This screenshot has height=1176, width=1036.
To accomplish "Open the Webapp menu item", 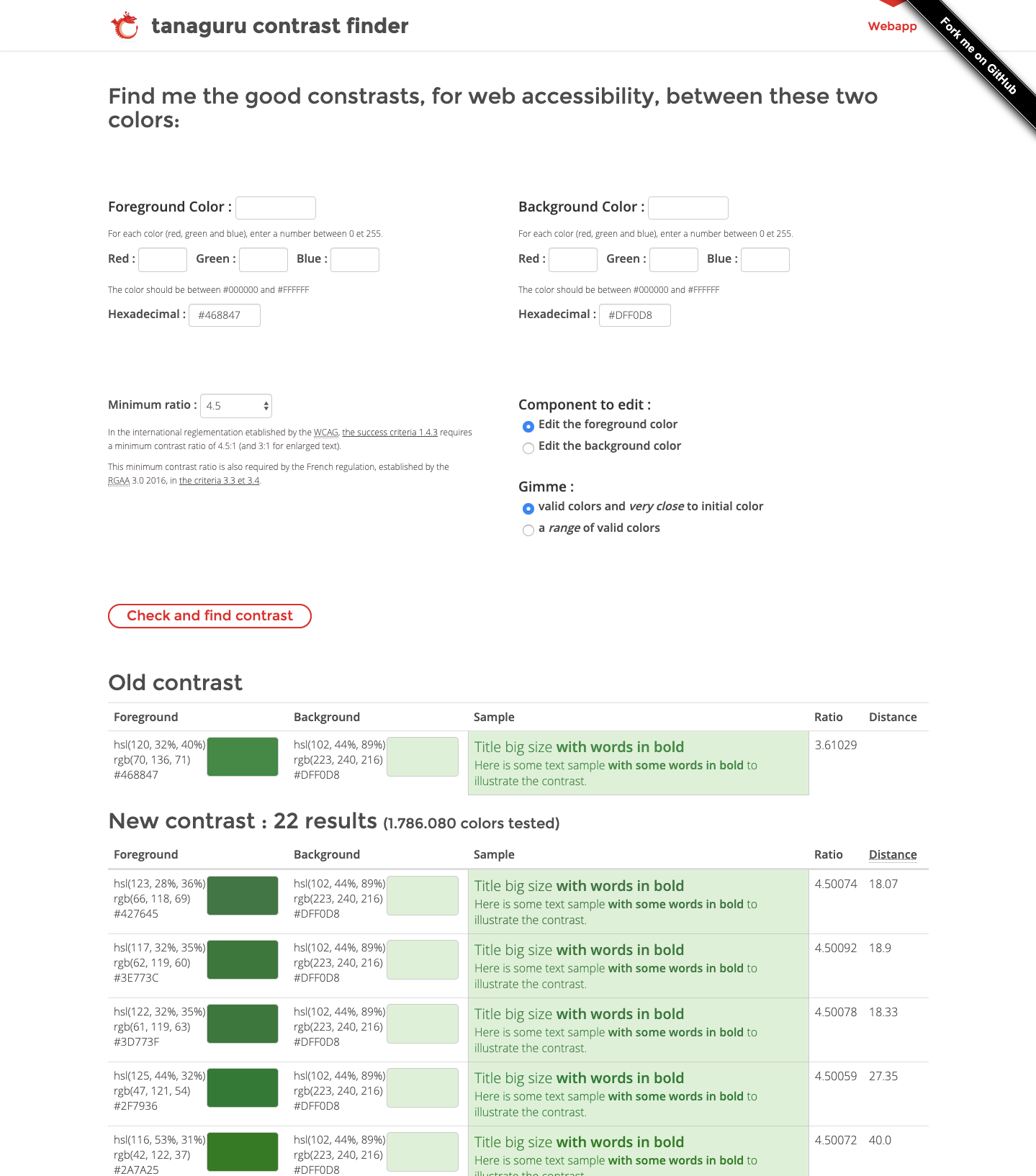I will click(892, 26).
